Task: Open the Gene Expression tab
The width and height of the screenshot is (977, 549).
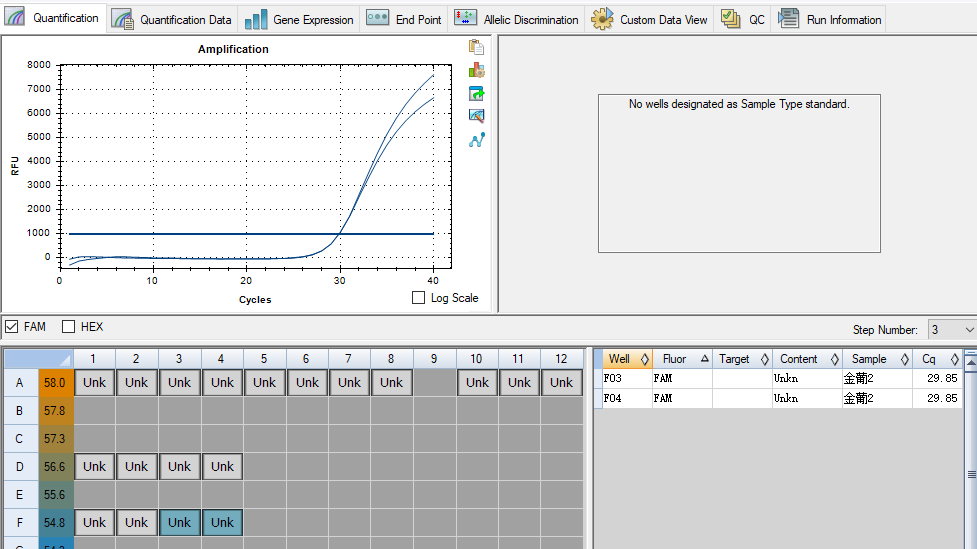Action: [299, 19]
